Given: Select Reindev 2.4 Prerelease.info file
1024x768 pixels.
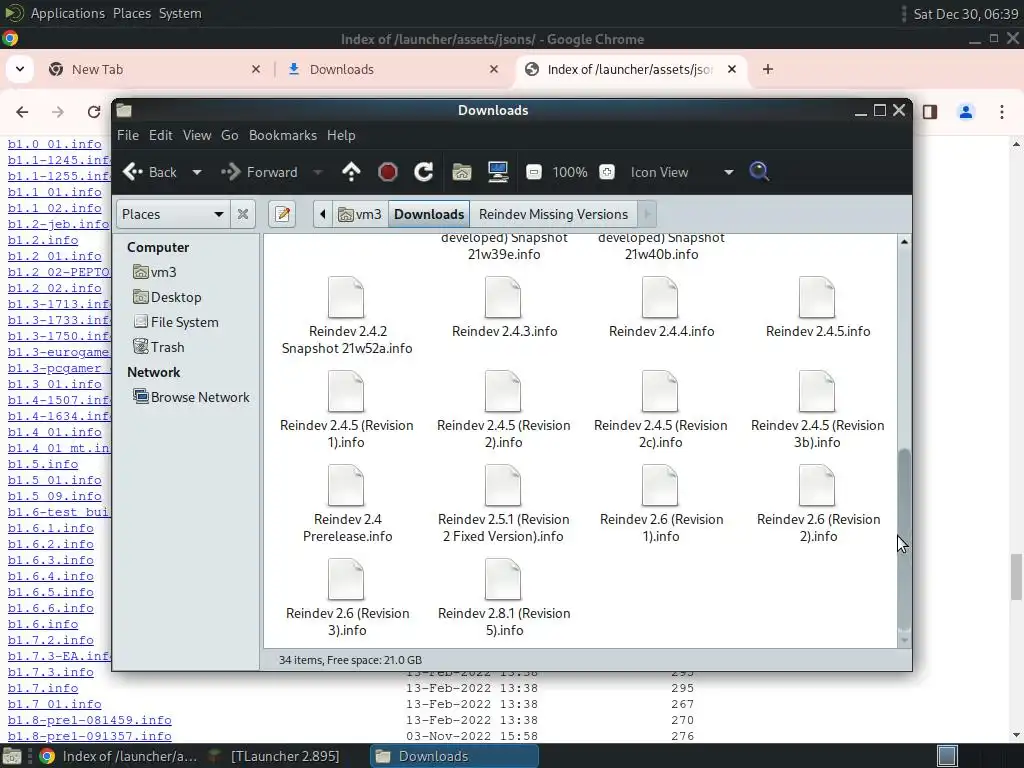Looking at the screenshot, I should (347, 504).
